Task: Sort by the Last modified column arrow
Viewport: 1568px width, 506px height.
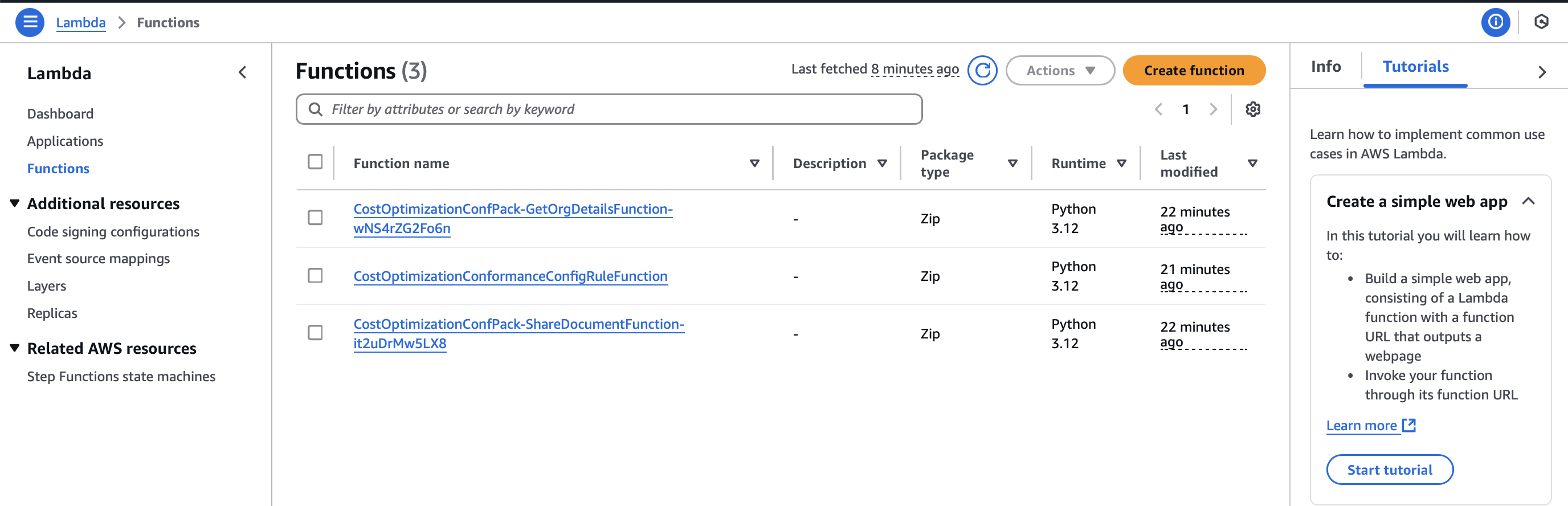Action: 1253,163
